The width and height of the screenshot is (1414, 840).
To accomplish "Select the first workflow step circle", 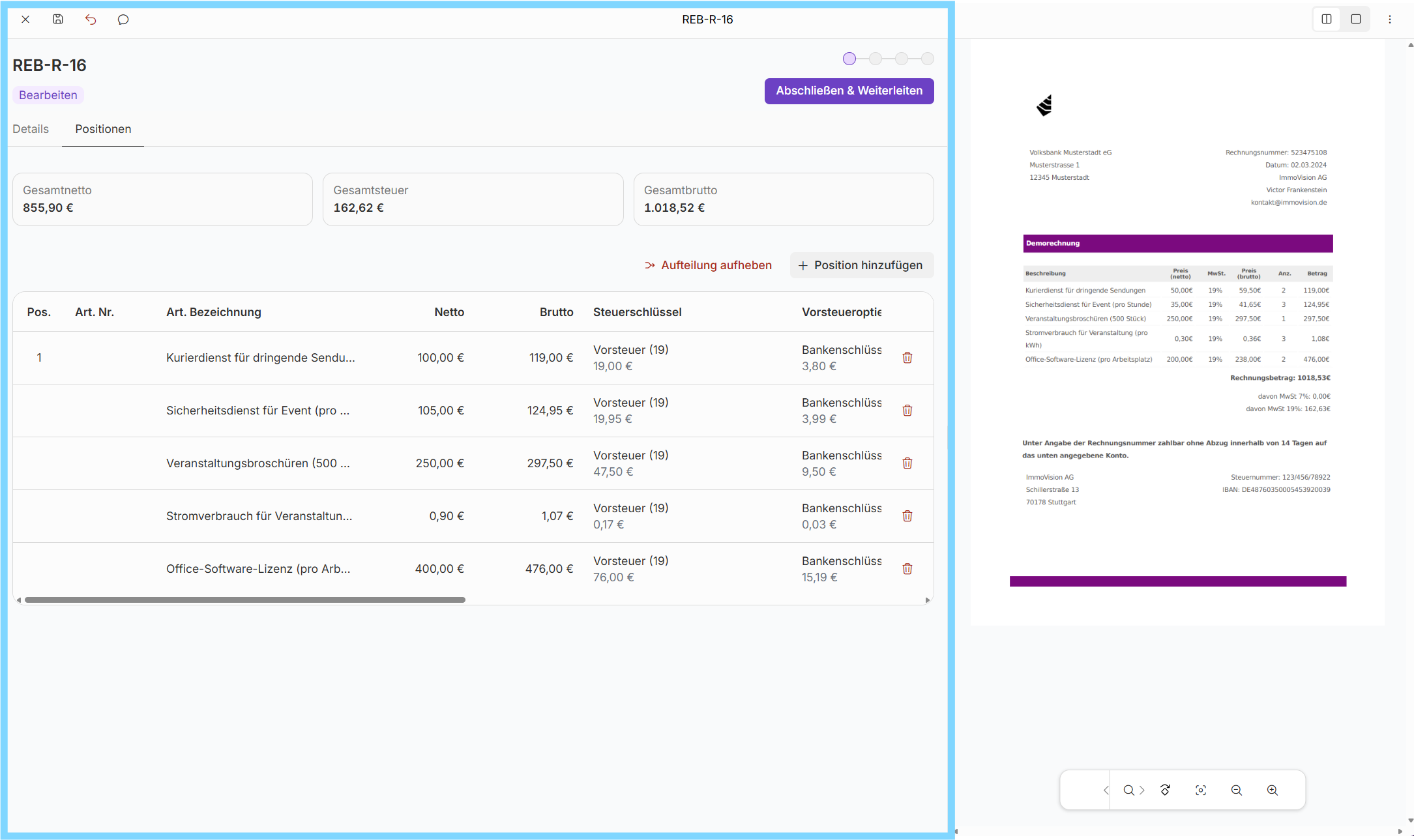I will pos(849,59).
